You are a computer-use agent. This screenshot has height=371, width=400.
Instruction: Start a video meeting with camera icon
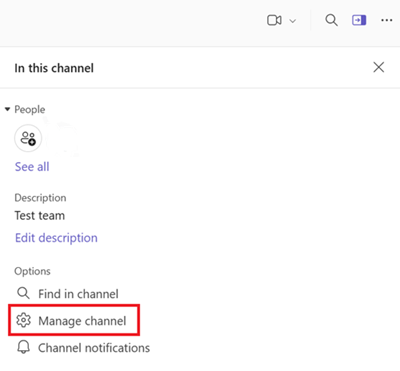tap(274, 20)
